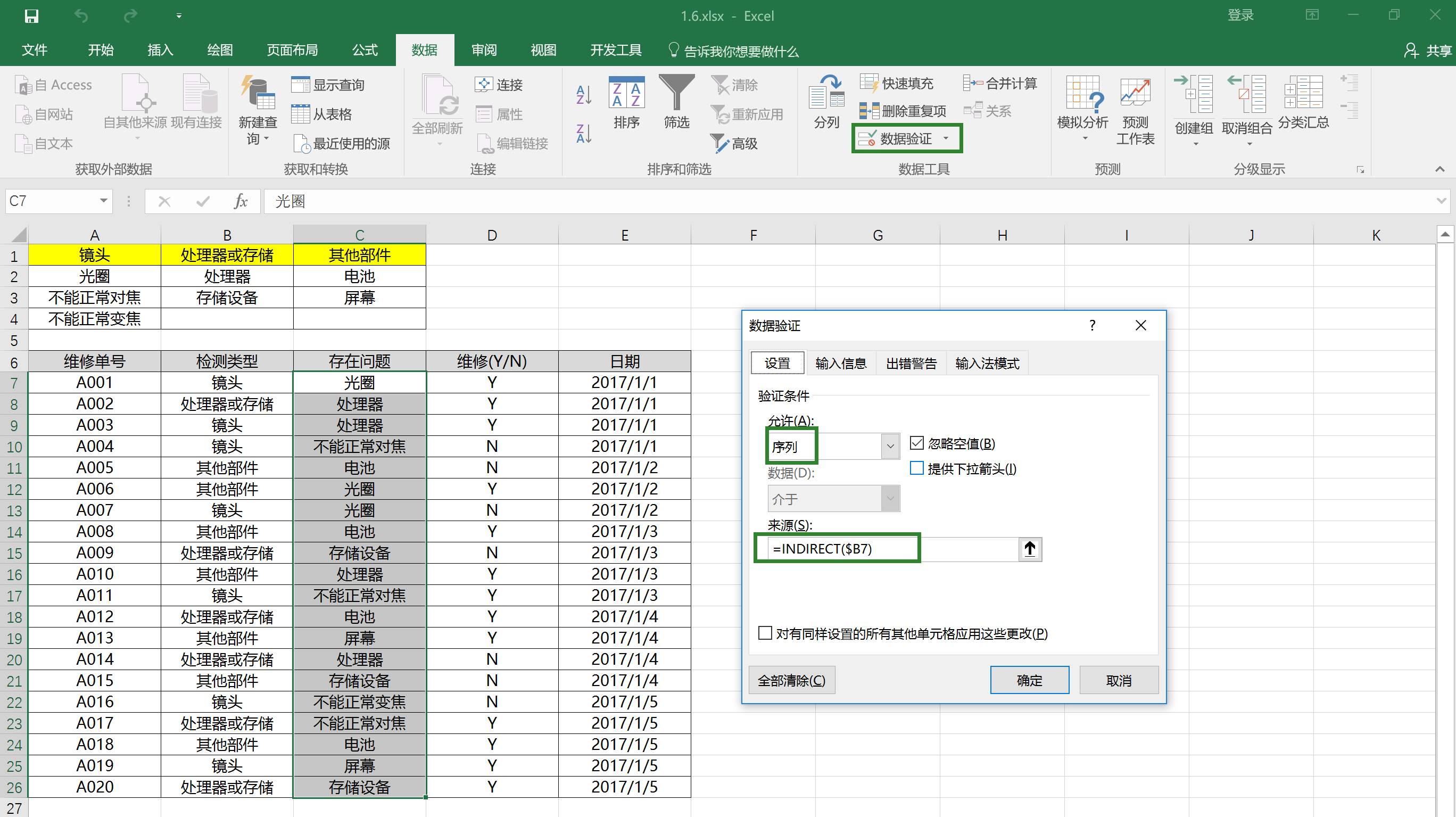Screen dimensions: 1456x817
Task: Open the 分级显示 dialog launcher
Action: tap(1361, 170)
